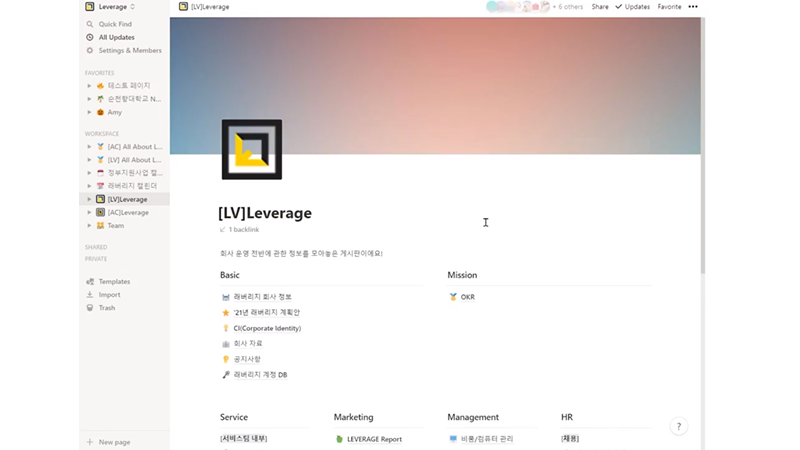This screenshot has height=450, width=800.
Task: Expand the [LV] All About L... page
Action: [89, 160]
